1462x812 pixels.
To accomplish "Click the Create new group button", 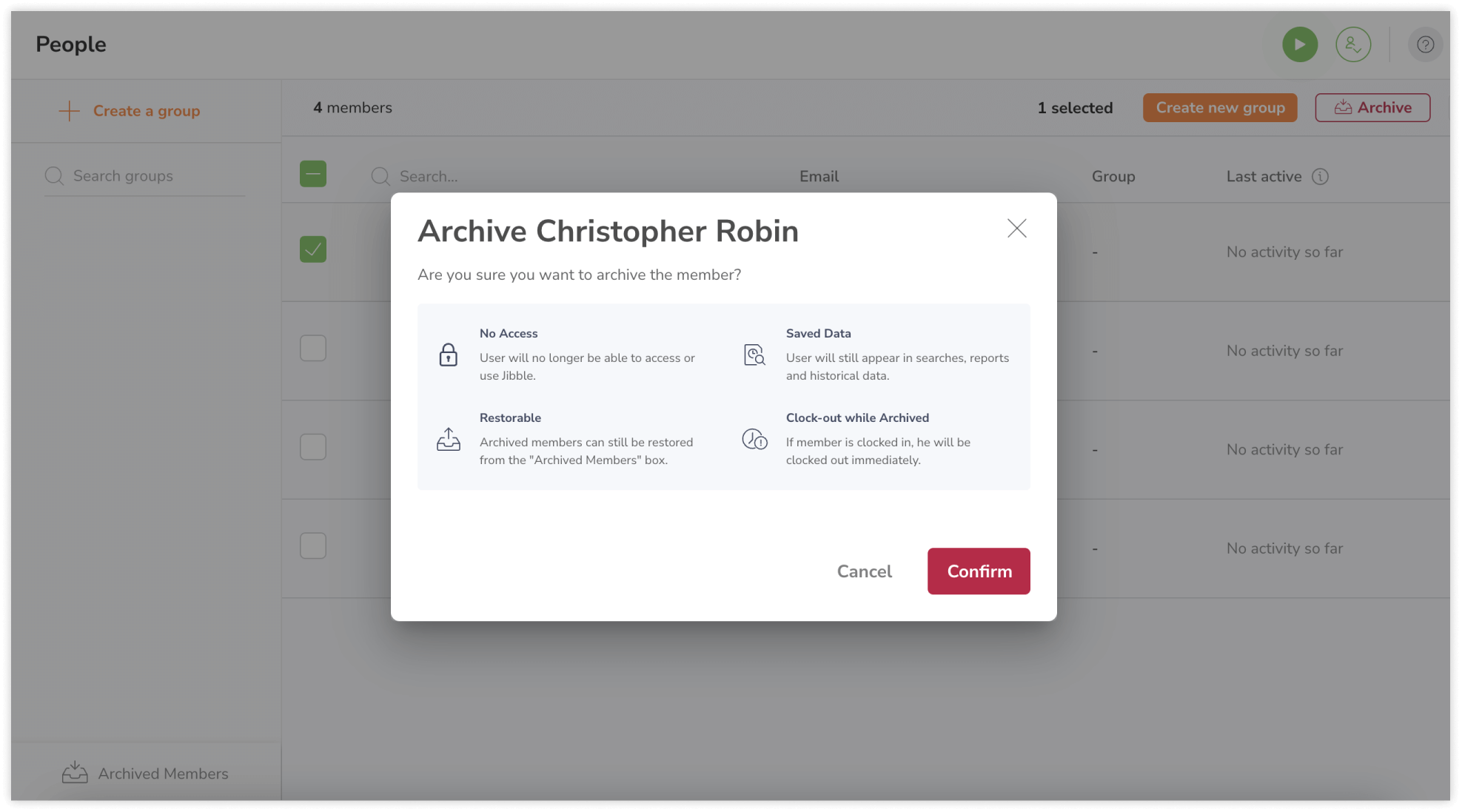I will (x=1219, y=107).
